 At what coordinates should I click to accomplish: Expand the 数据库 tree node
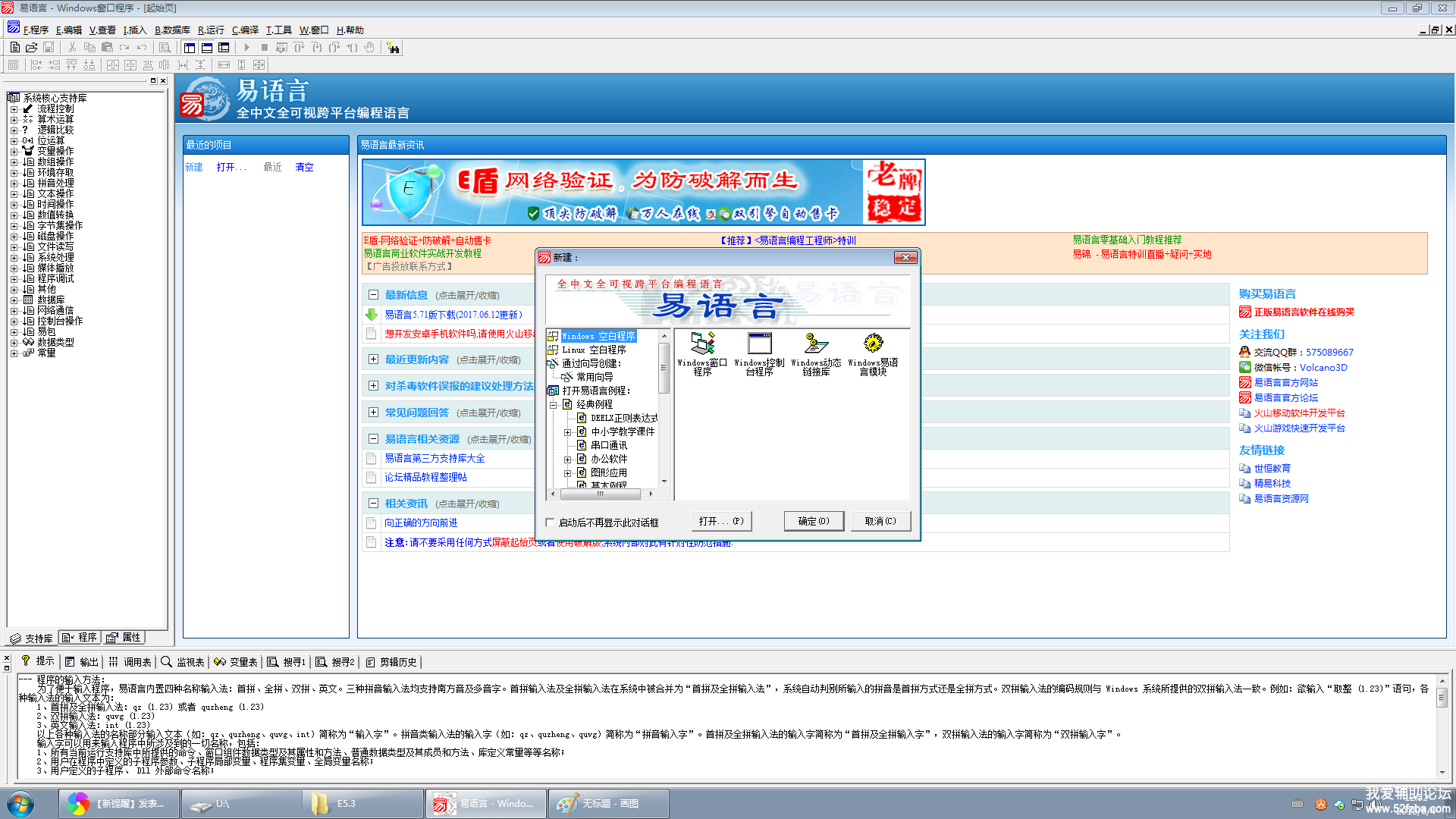[x=14, y=300]
